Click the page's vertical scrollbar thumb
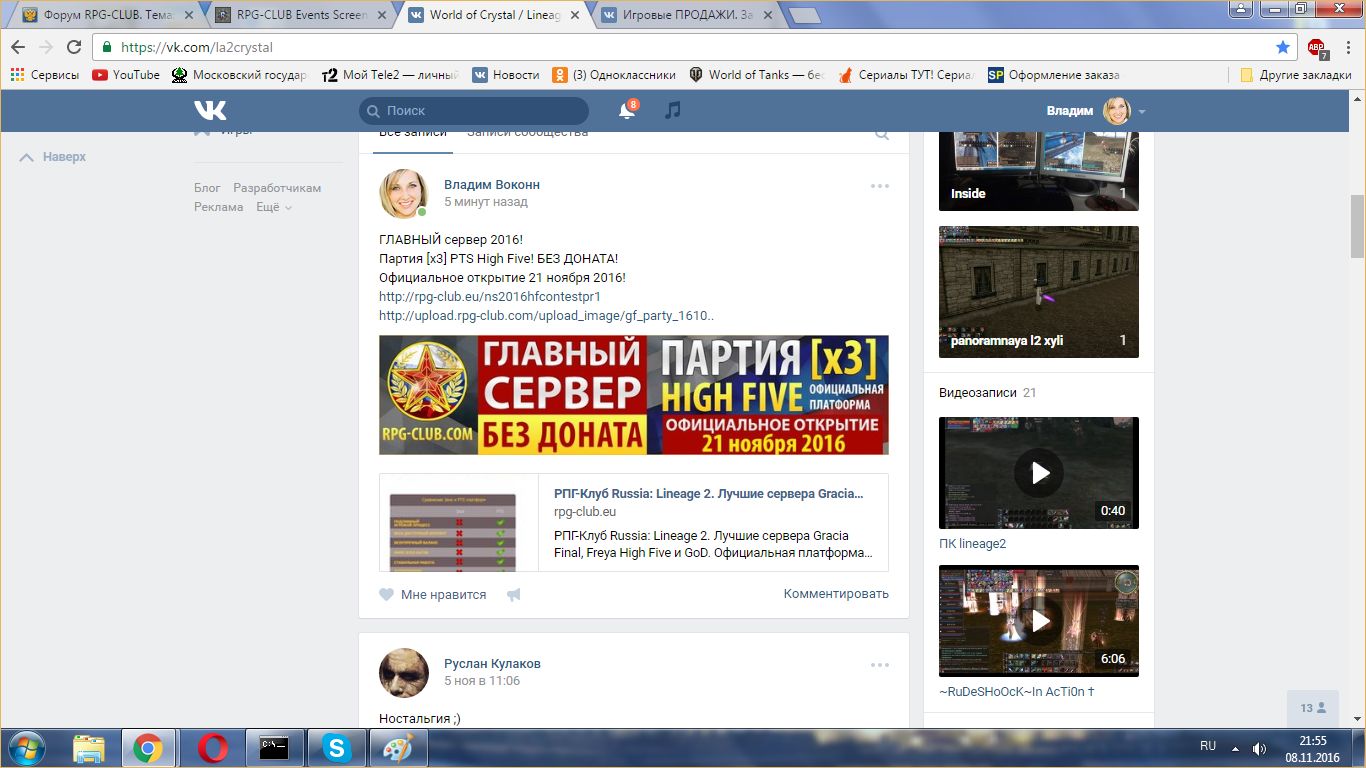 tap(1357, 226)
